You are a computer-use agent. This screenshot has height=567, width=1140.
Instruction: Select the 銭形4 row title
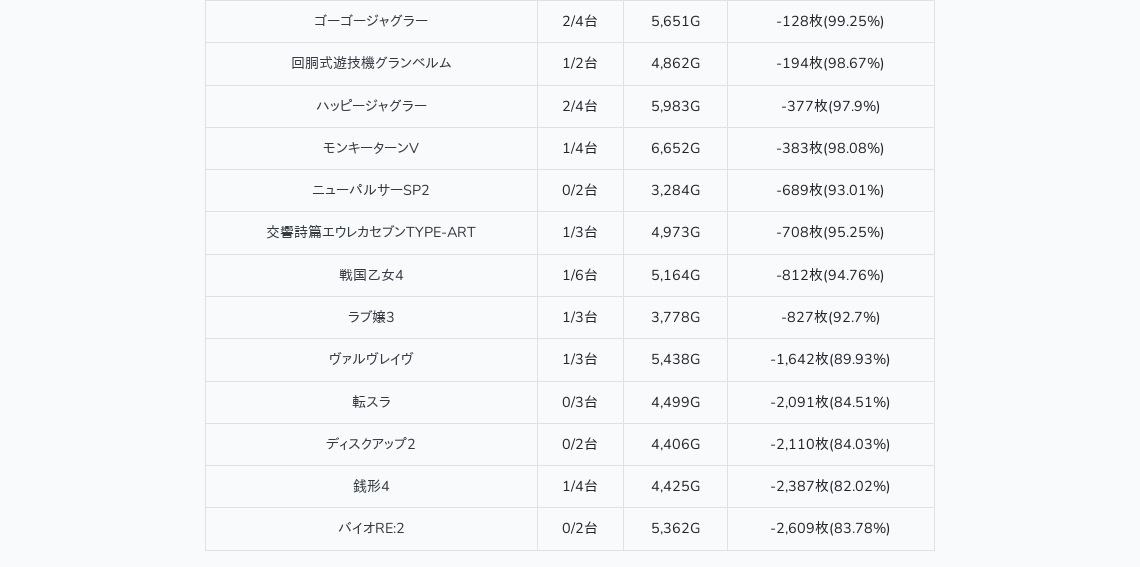[x=371, y=486]
